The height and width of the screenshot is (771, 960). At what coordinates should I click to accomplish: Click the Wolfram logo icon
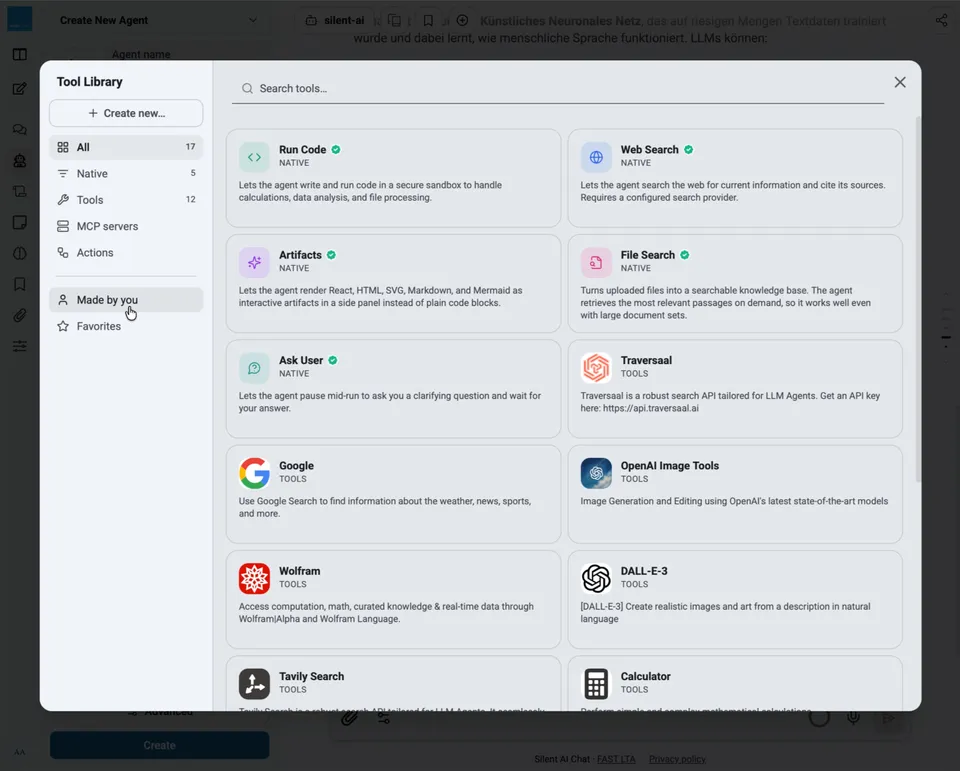pos(254,578)
